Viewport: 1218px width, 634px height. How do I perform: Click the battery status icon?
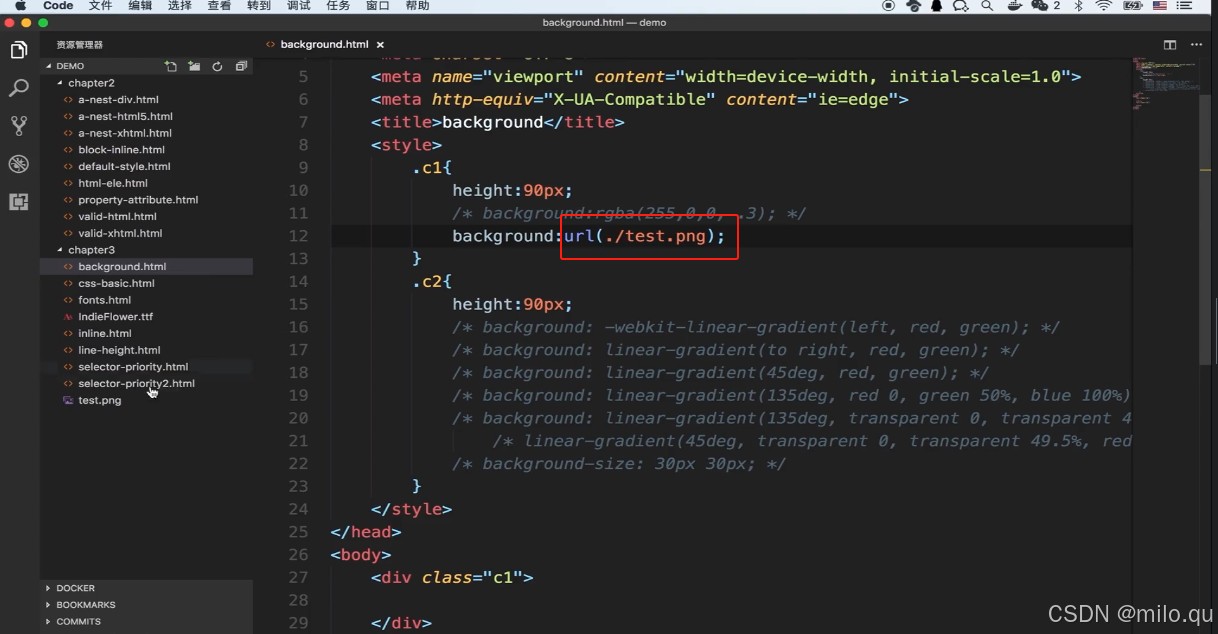click(1132, 6)
